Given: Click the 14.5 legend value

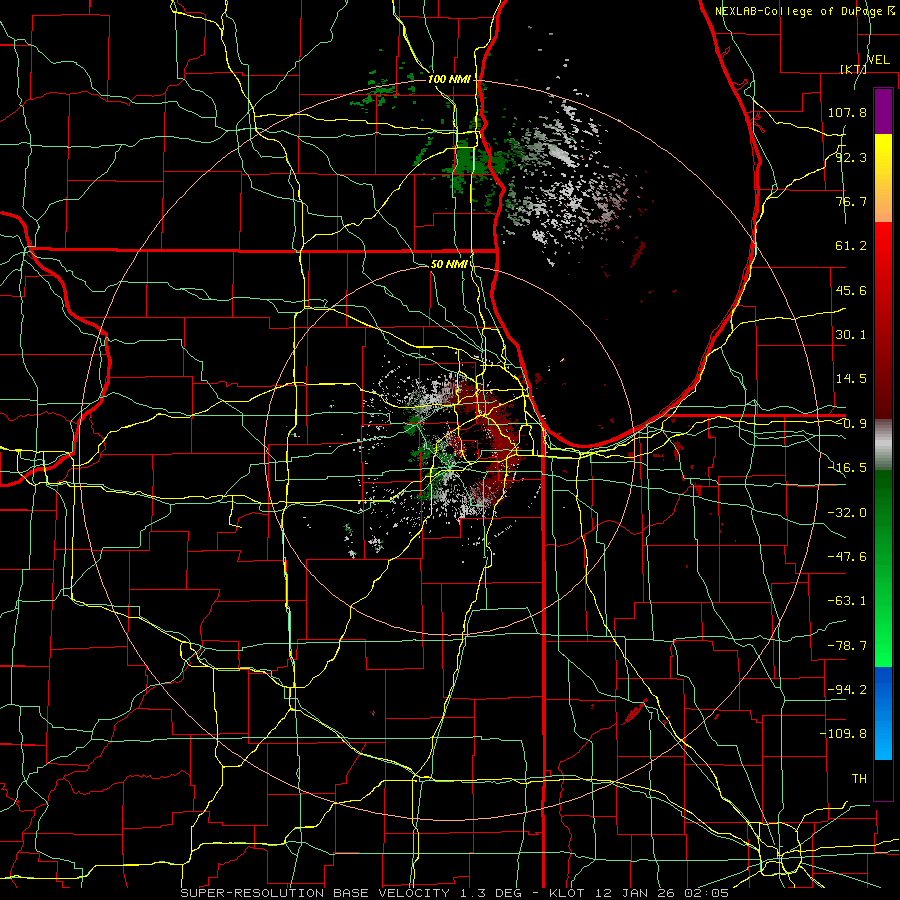Looking at the screenshot, I should (851, 379).
